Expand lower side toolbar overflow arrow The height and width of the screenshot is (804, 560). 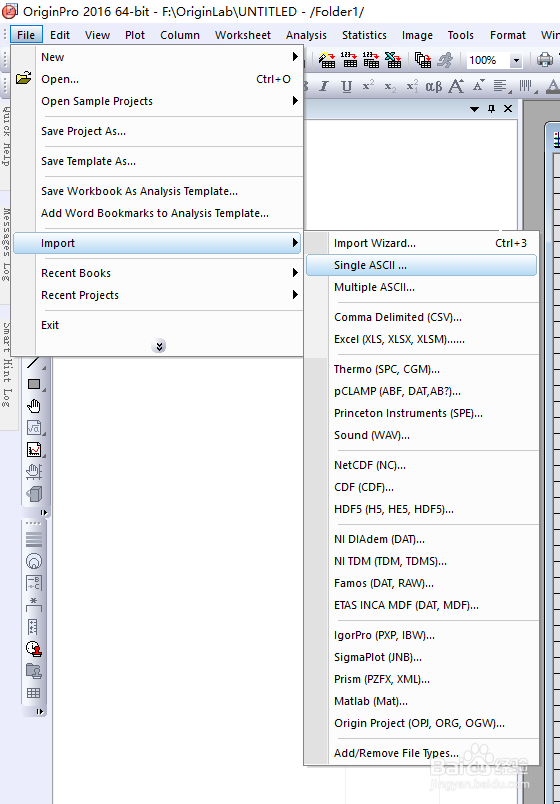point(40,712)
